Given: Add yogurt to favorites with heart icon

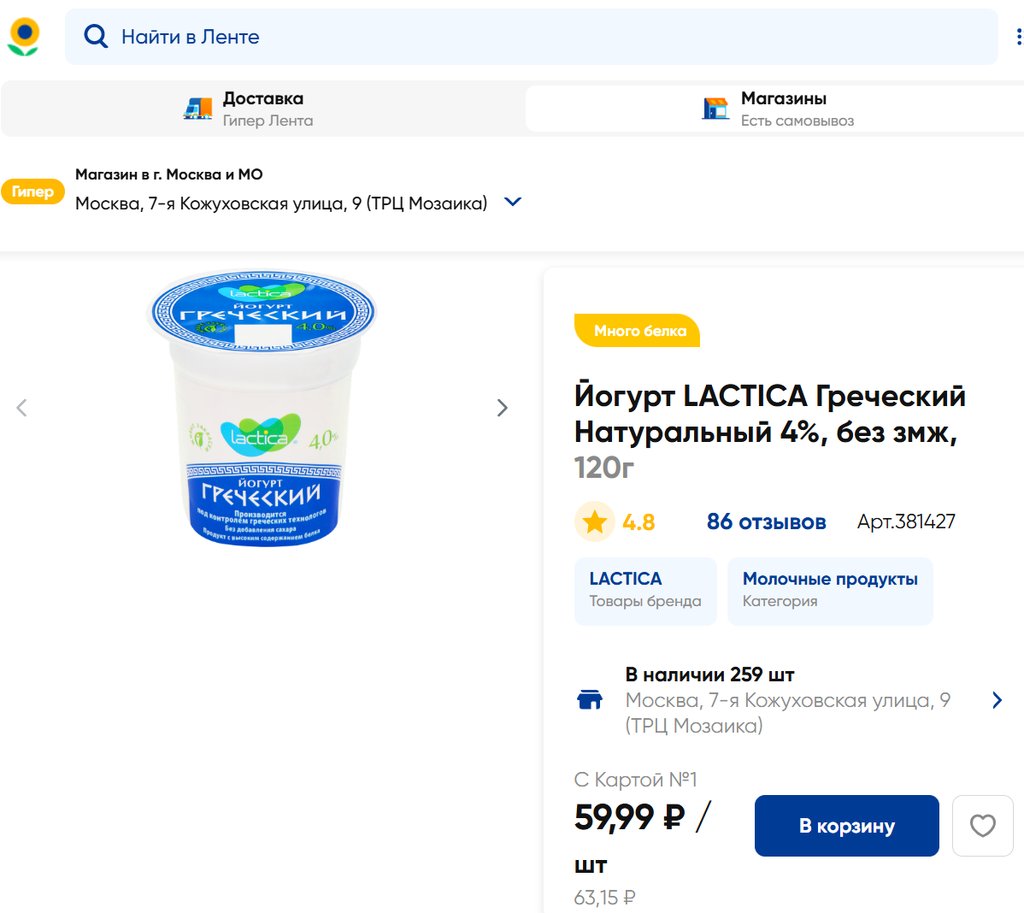Looking at the screenshot, I should (x=982, y=826).
